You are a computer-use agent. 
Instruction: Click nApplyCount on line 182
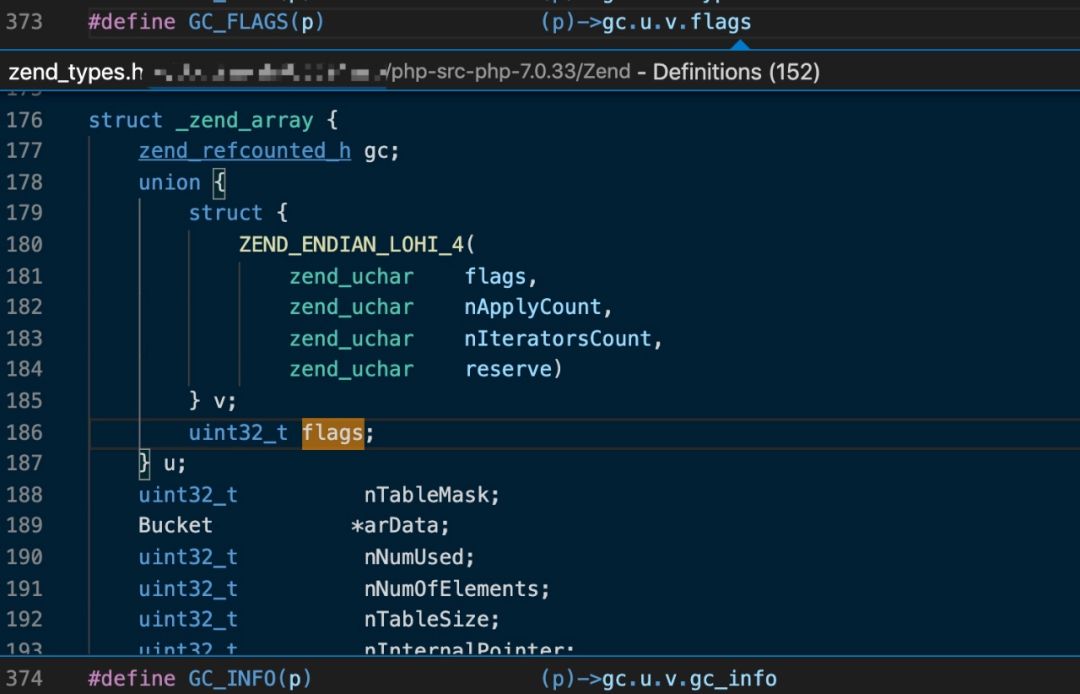coord(533,307)
